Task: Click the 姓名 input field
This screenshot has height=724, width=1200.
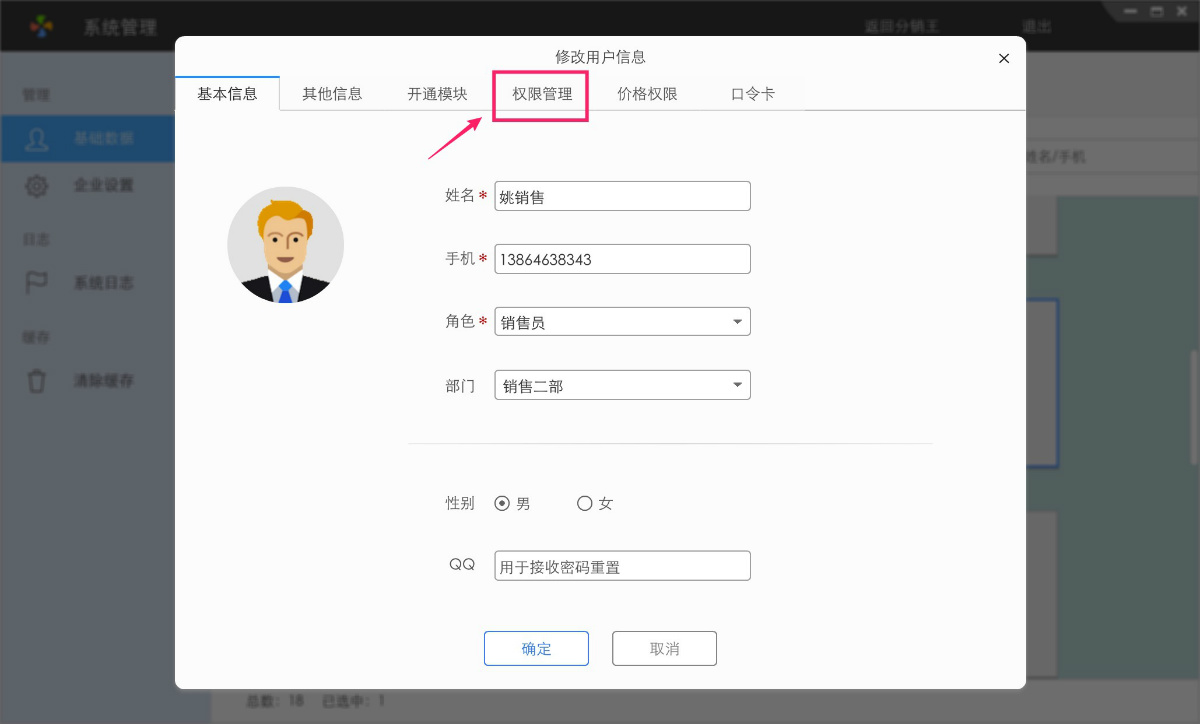Action: click(x=622, y=196)
